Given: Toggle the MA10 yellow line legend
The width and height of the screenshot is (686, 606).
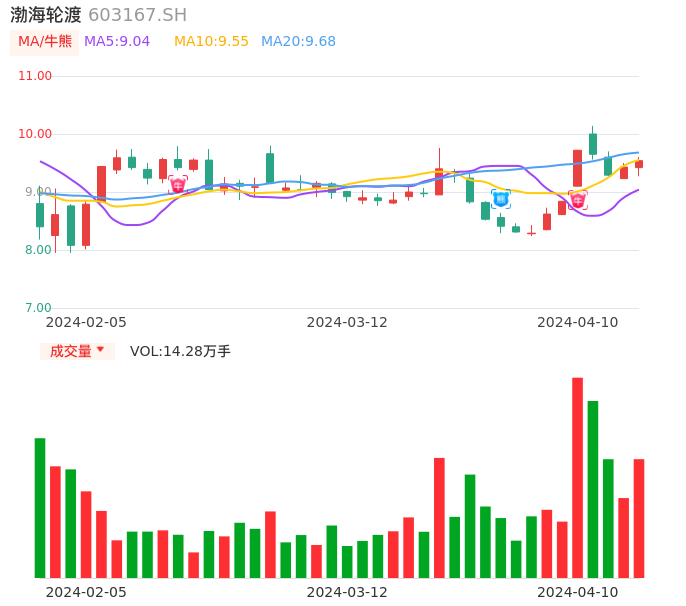Looking at the screenshot, I should pos(211,42).
